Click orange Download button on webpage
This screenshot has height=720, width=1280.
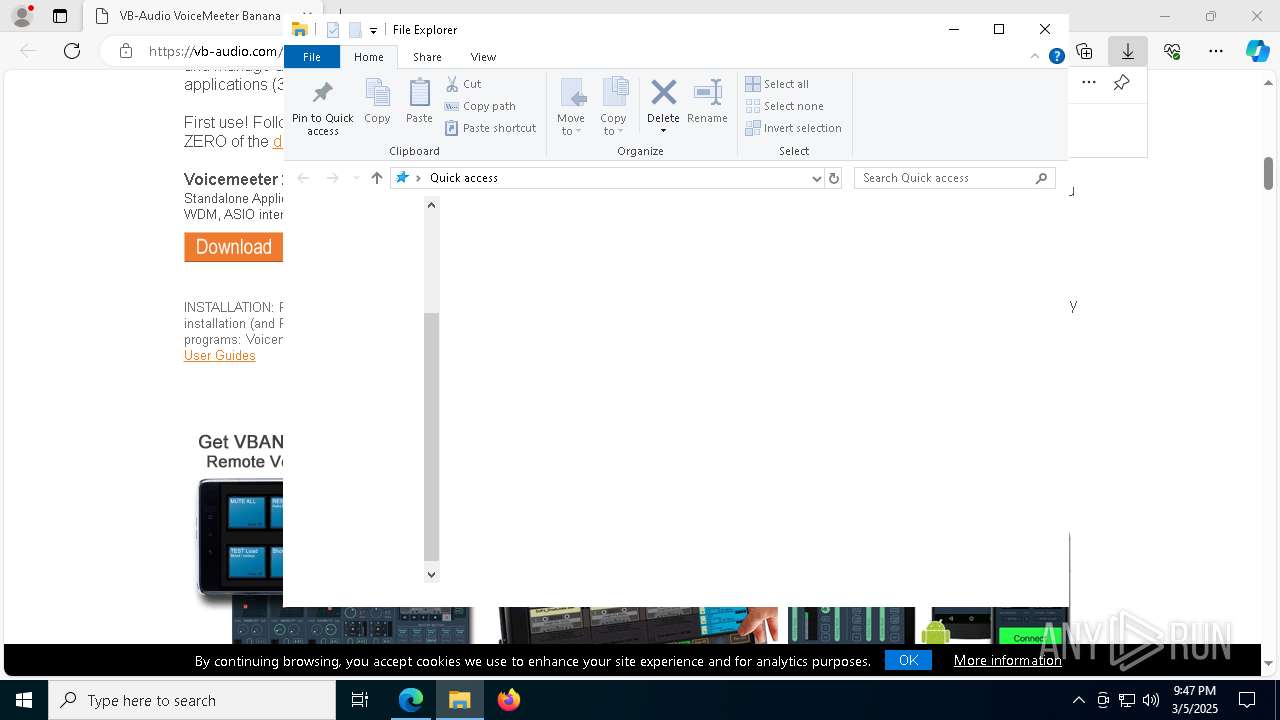pyautogui.click(x=233, y=247)
